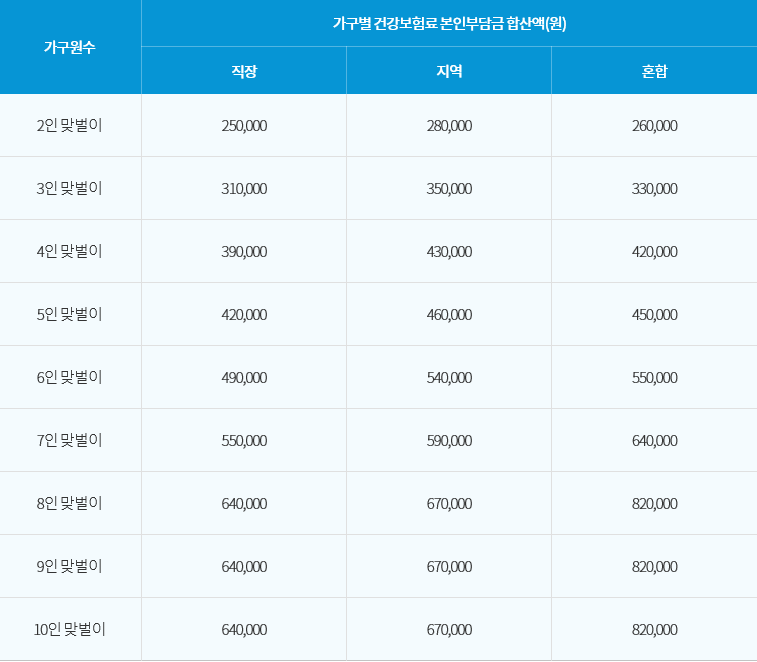Click 330,000 in the 3인 맞벌이 row
The width and height of the screenshot is (757, 662).
[655, 188]
